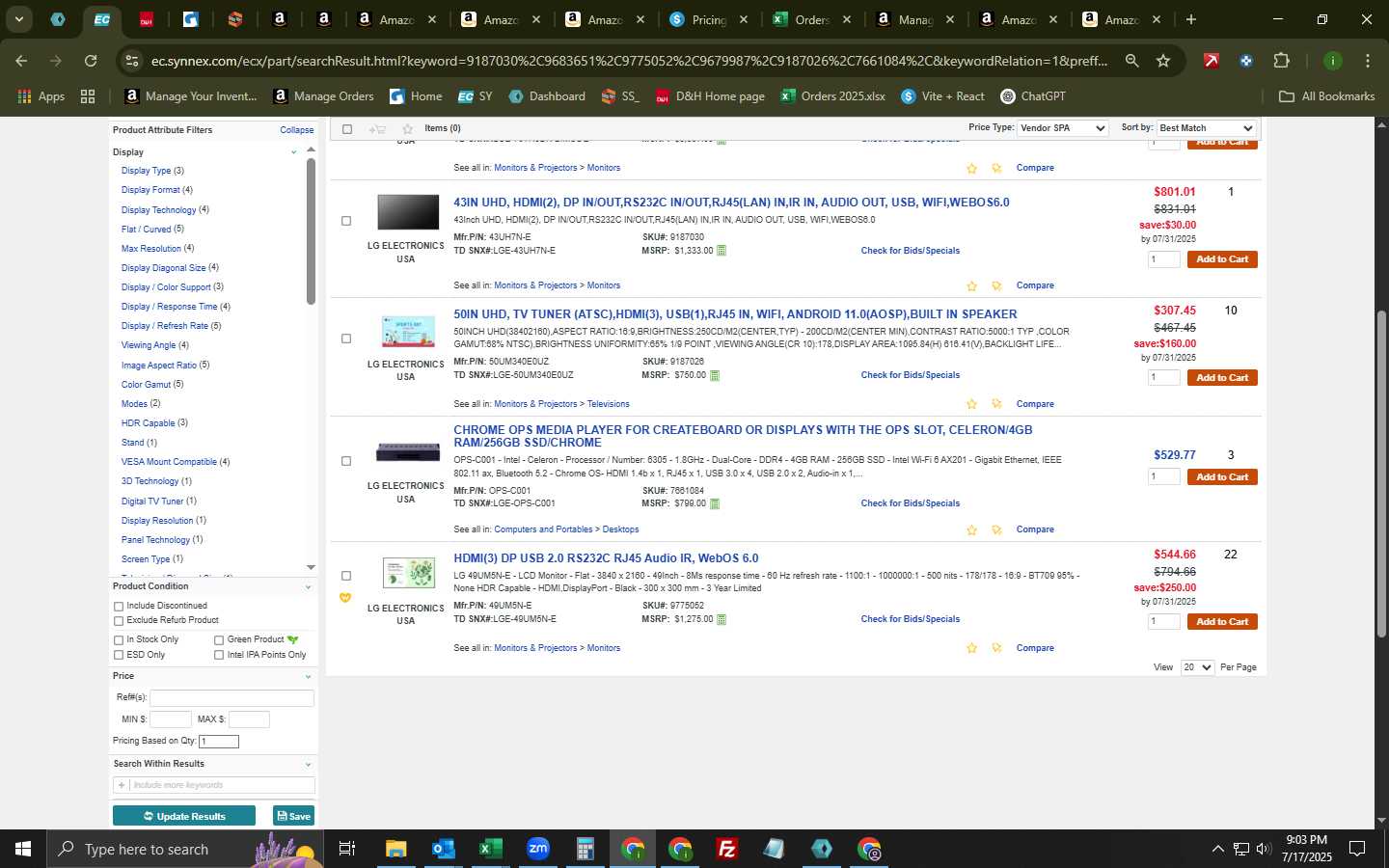Screen dimensions: 1389x868
Task: Click favorite star for 43IN UHD monitor
Action: 972,286
